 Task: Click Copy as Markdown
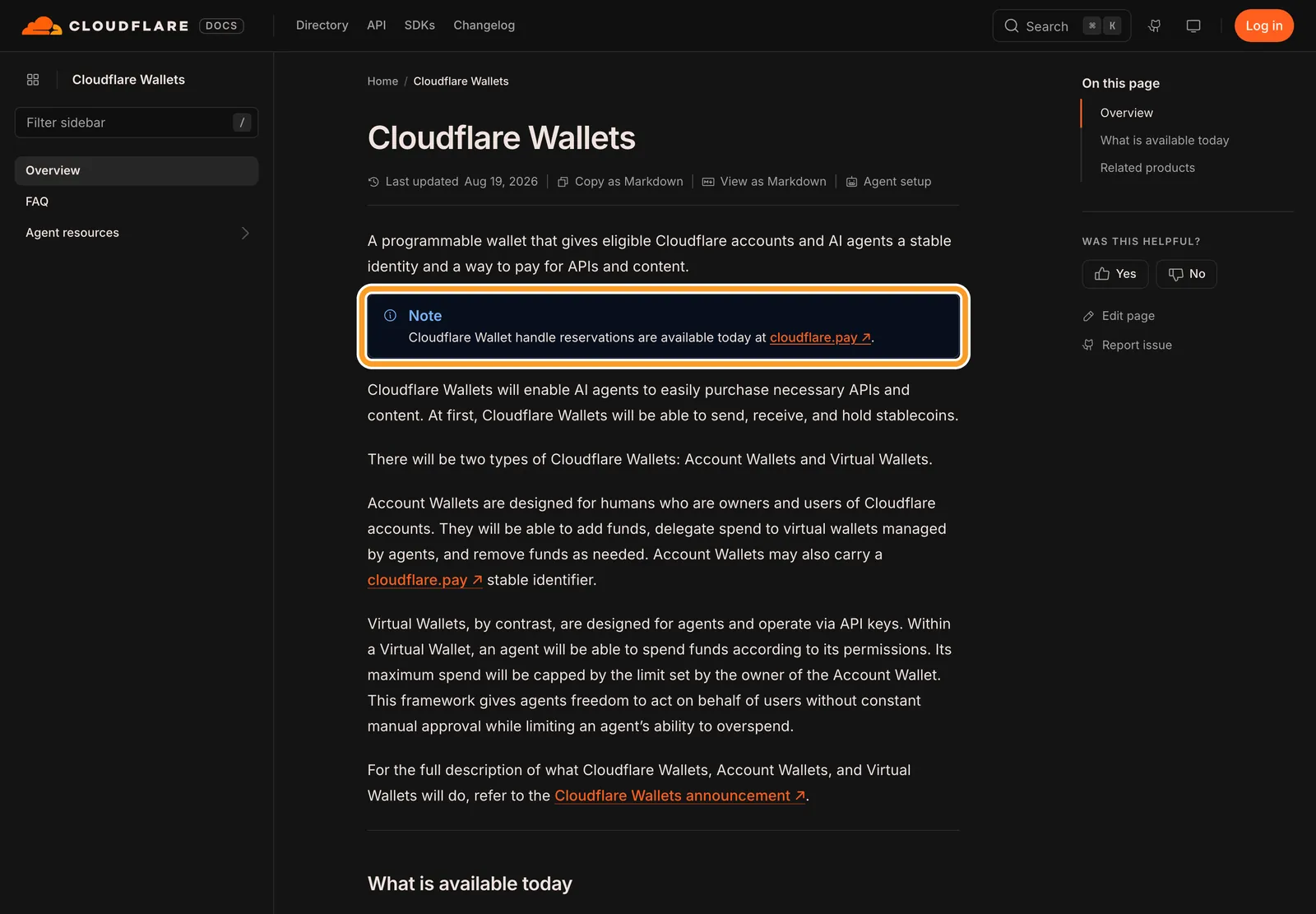click(620, 182)
